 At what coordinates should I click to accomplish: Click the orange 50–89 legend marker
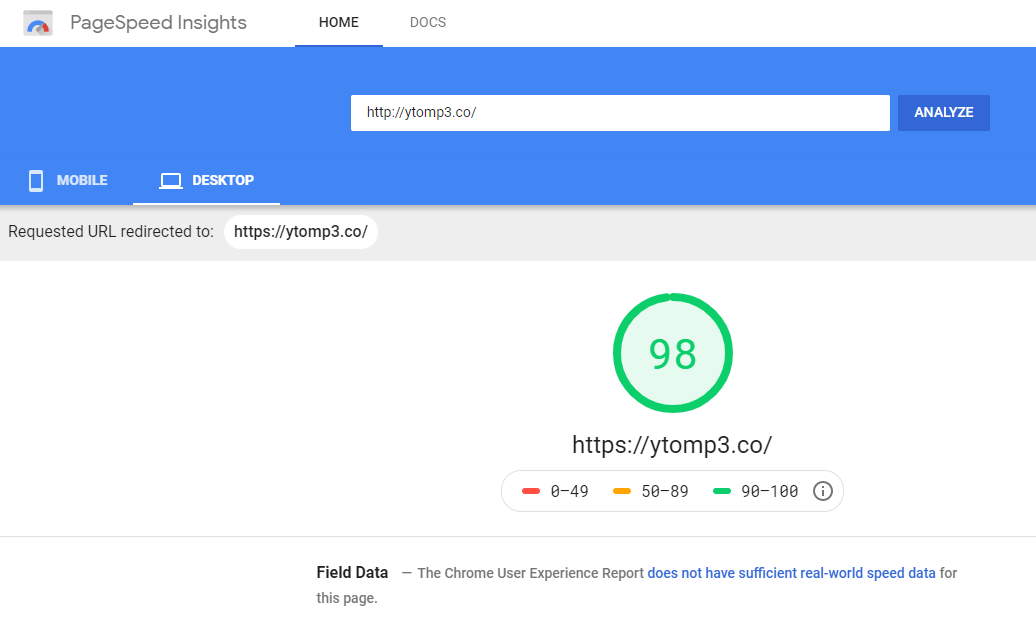tap(622, 491)
